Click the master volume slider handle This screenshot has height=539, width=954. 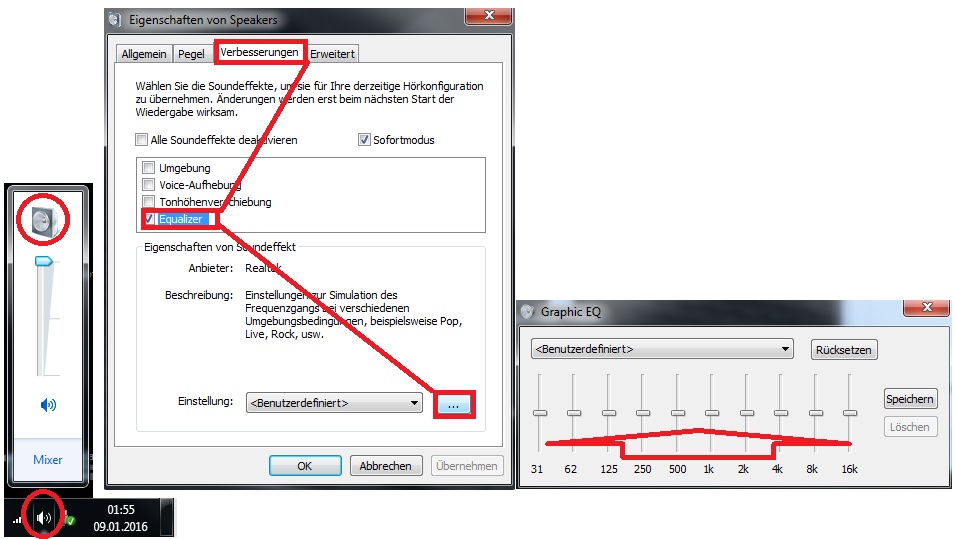44,262
